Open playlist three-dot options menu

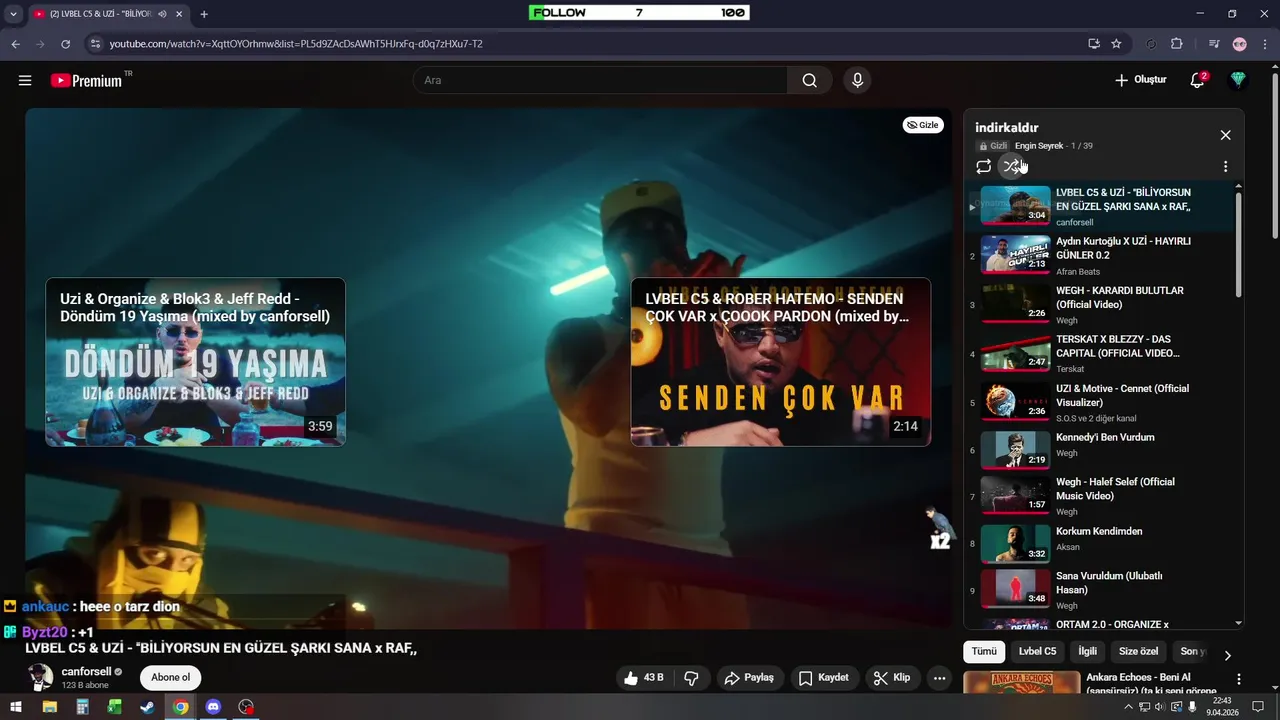(x=1225, y=167)
